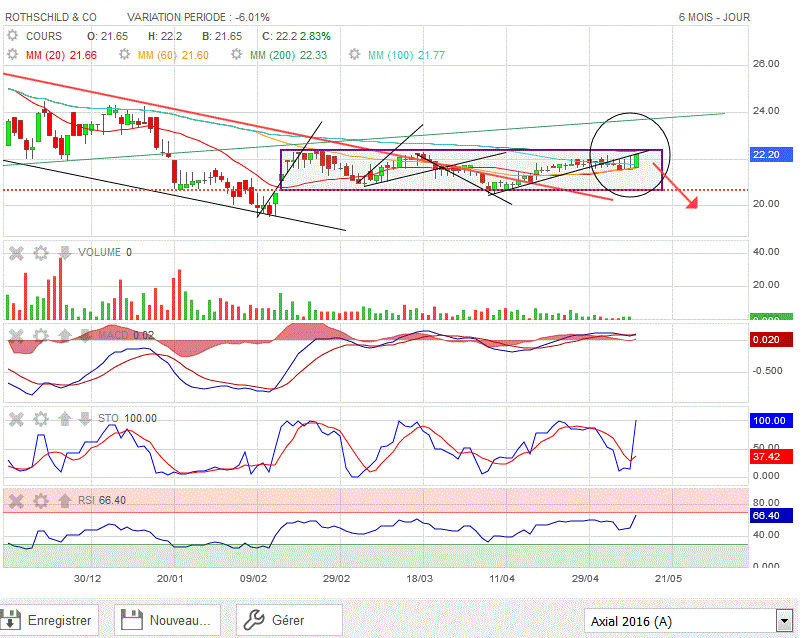802x638 pixels.
Task: Move the RSI panel up
Action: click(65, 500)
